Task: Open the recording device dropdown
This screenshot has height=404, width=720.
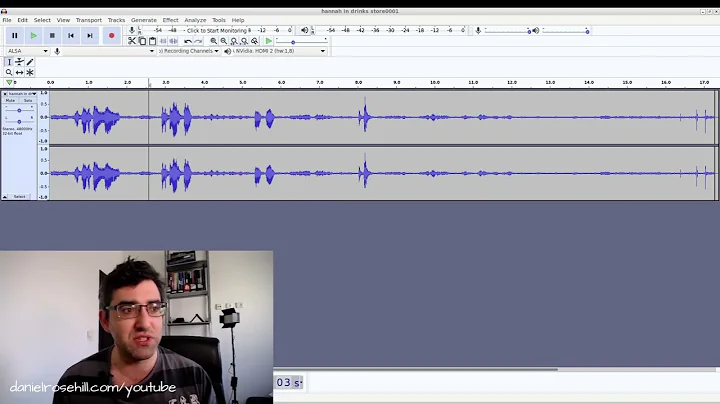Action: [x=109, y=51]
